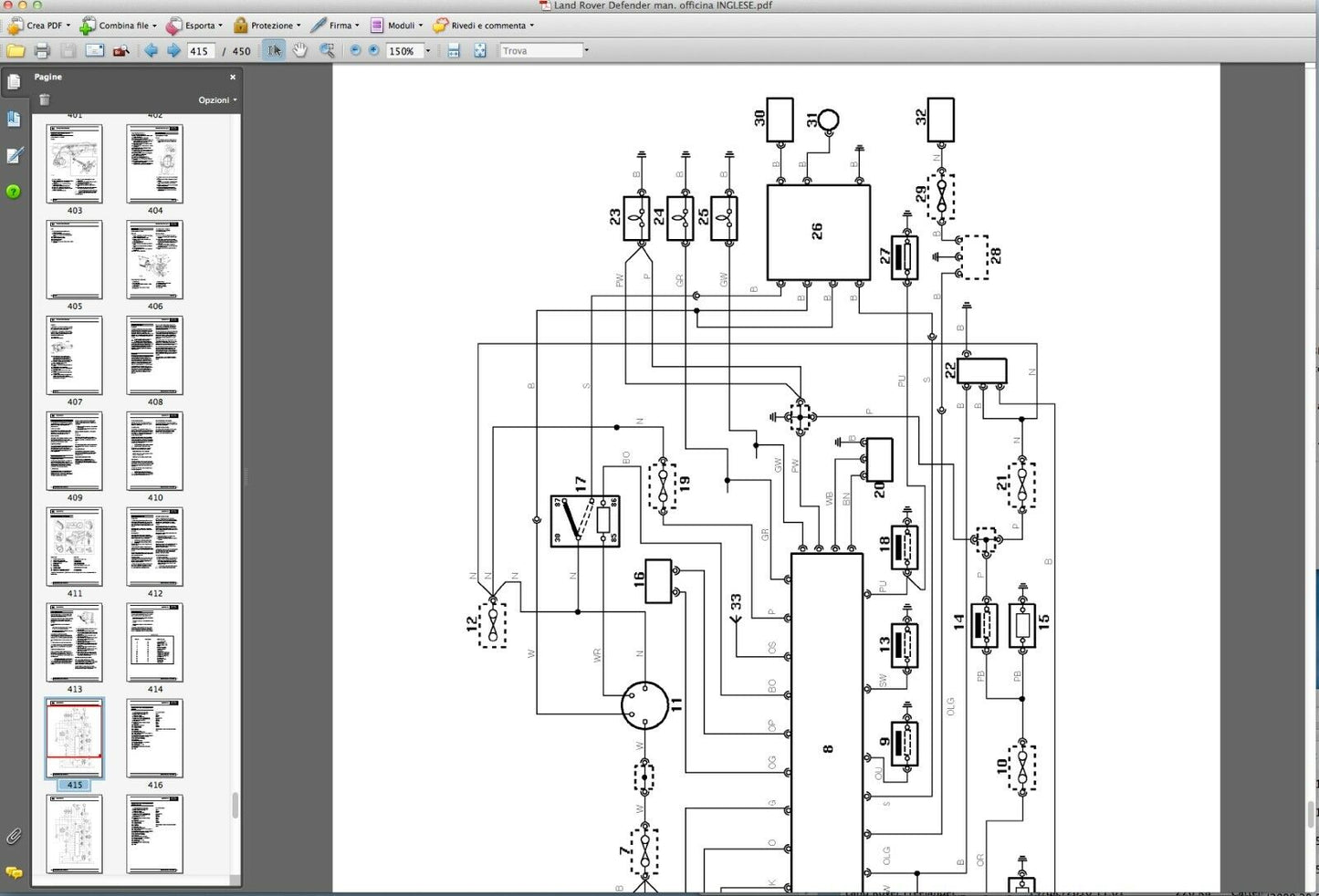Open the Opzioni dropdown in Pagine panel
The height and width of the screenshot is (896, 1319).
tap(217, 100)
